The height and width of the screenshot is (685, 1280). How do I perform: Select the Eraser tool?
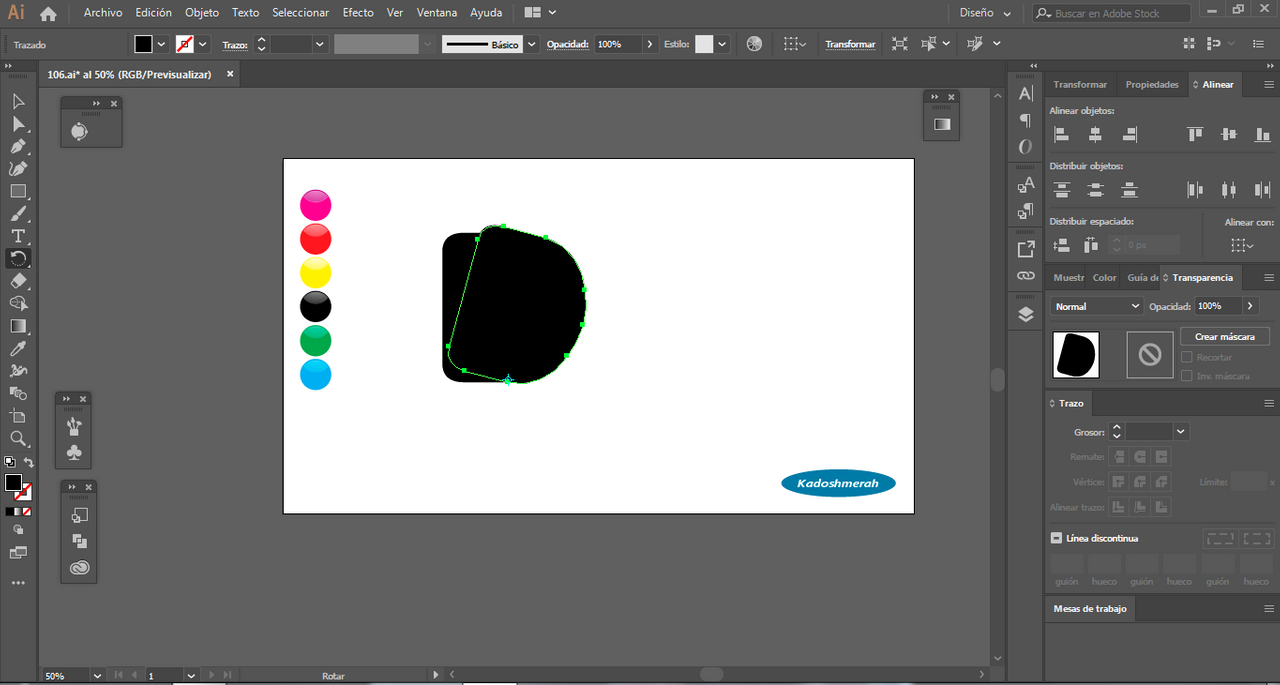18,281
